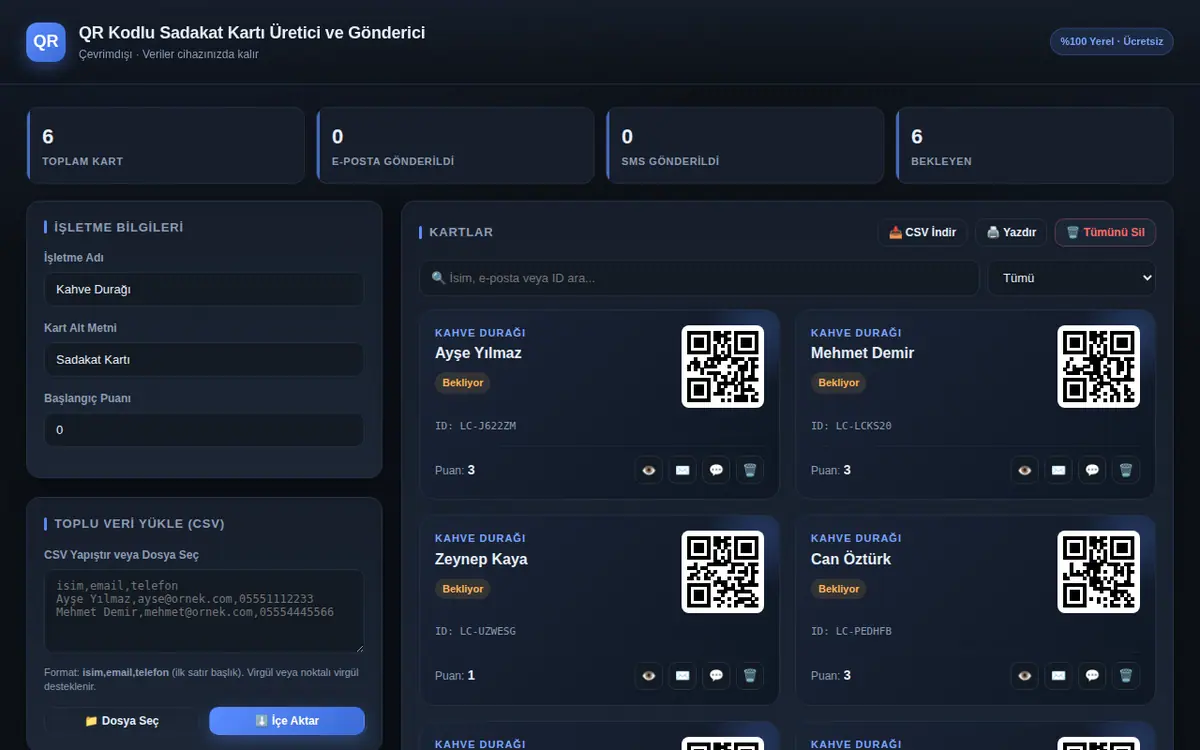
Task: Set the Başlangıç Puanı value field
Action: 204,430
